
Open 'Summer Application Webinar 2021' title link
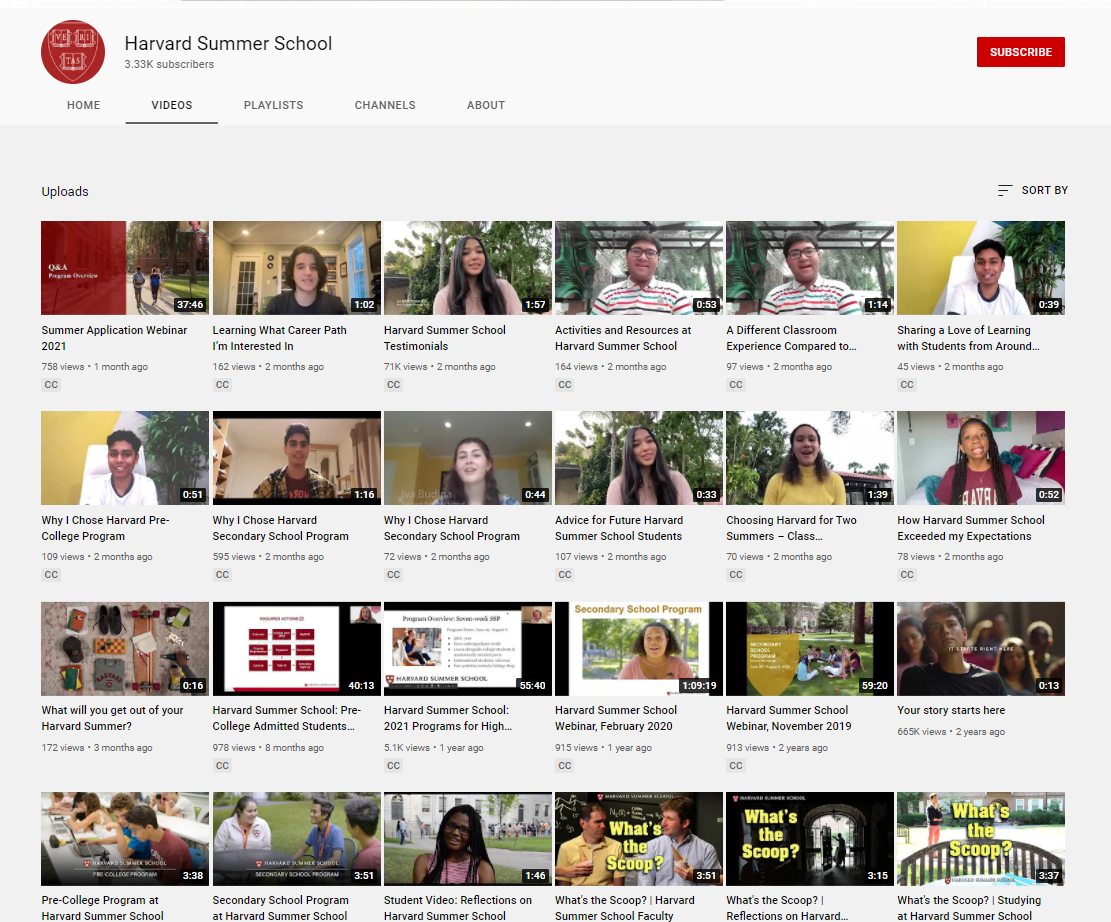[114, 338]
